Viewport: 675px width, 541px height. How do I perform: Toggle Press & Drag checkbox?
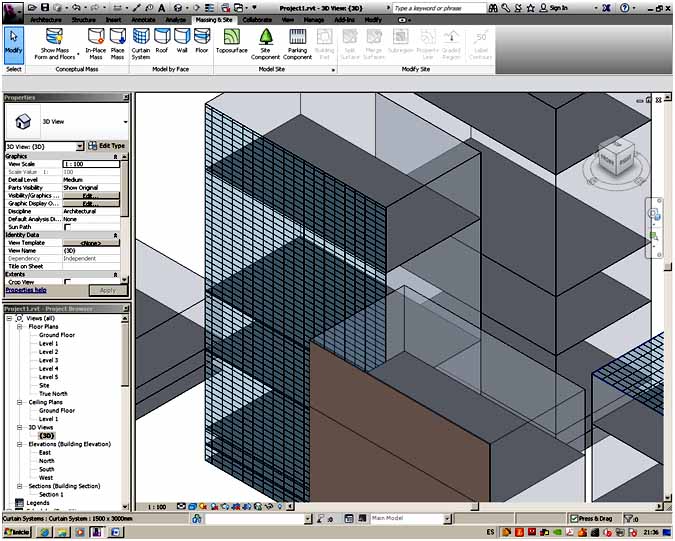[573, 519]
